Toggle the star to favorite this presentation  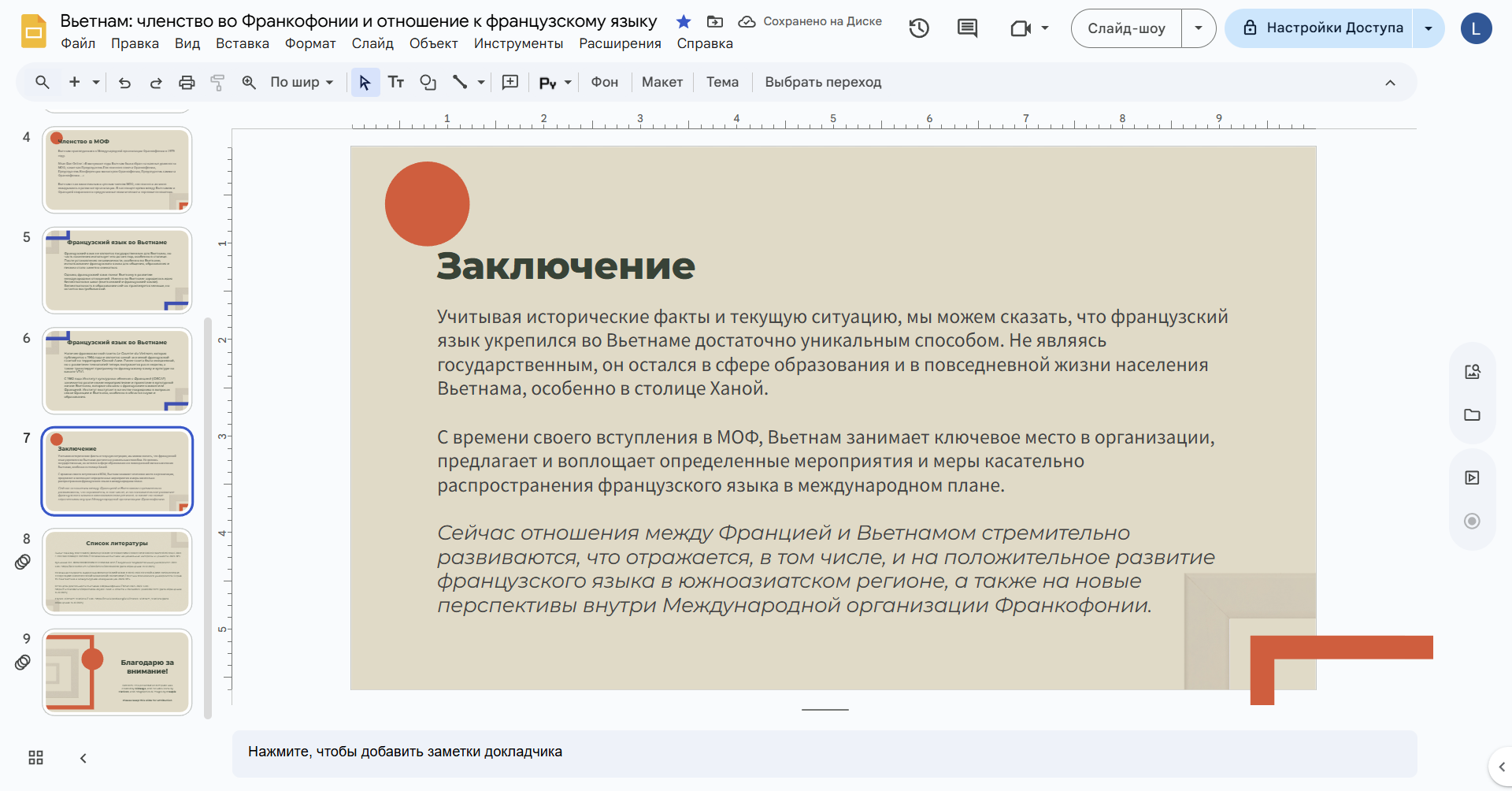[683, 21]
